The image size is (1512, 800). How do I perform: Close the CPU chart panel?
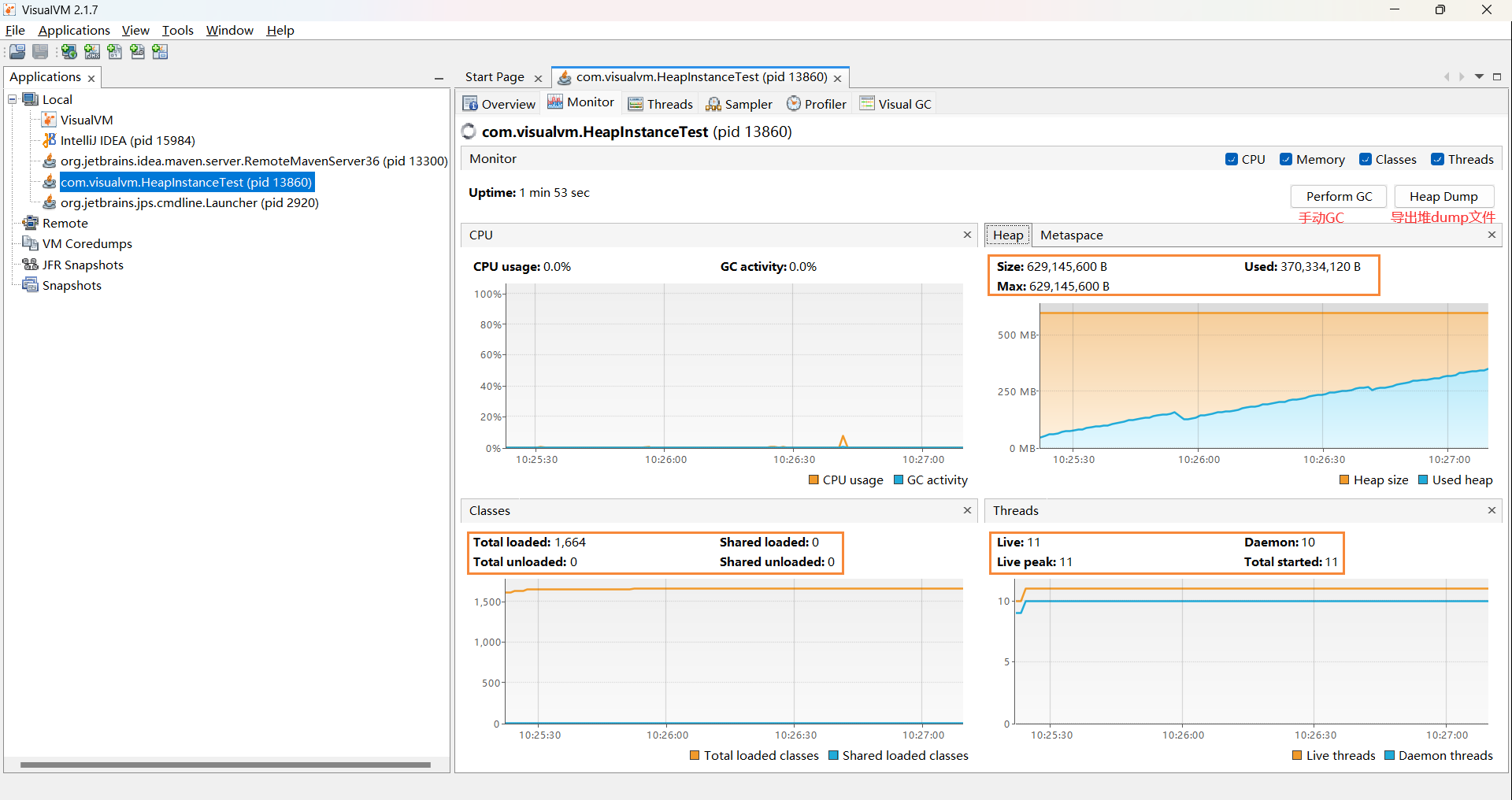tap(967, 235)
